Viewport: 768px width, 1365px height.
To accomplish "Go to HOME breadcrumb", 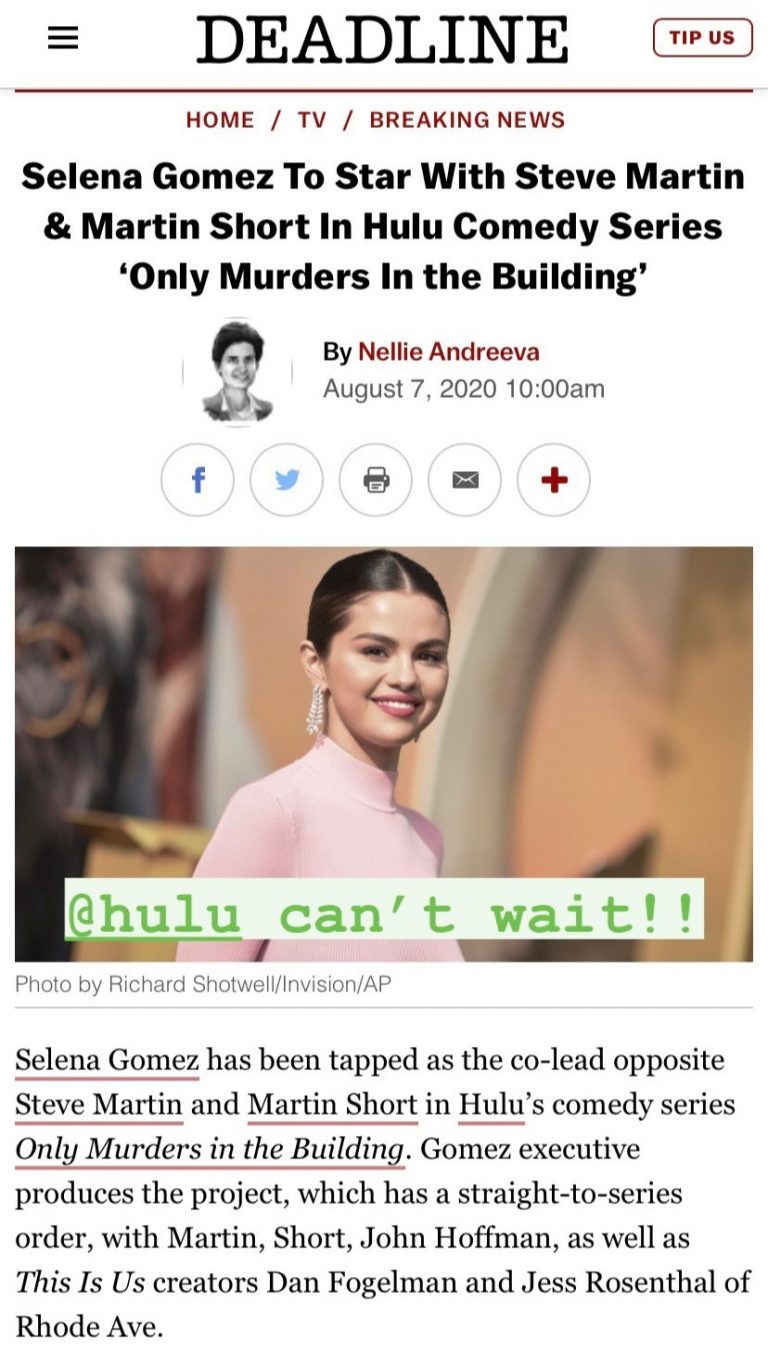I will [220, 120].
